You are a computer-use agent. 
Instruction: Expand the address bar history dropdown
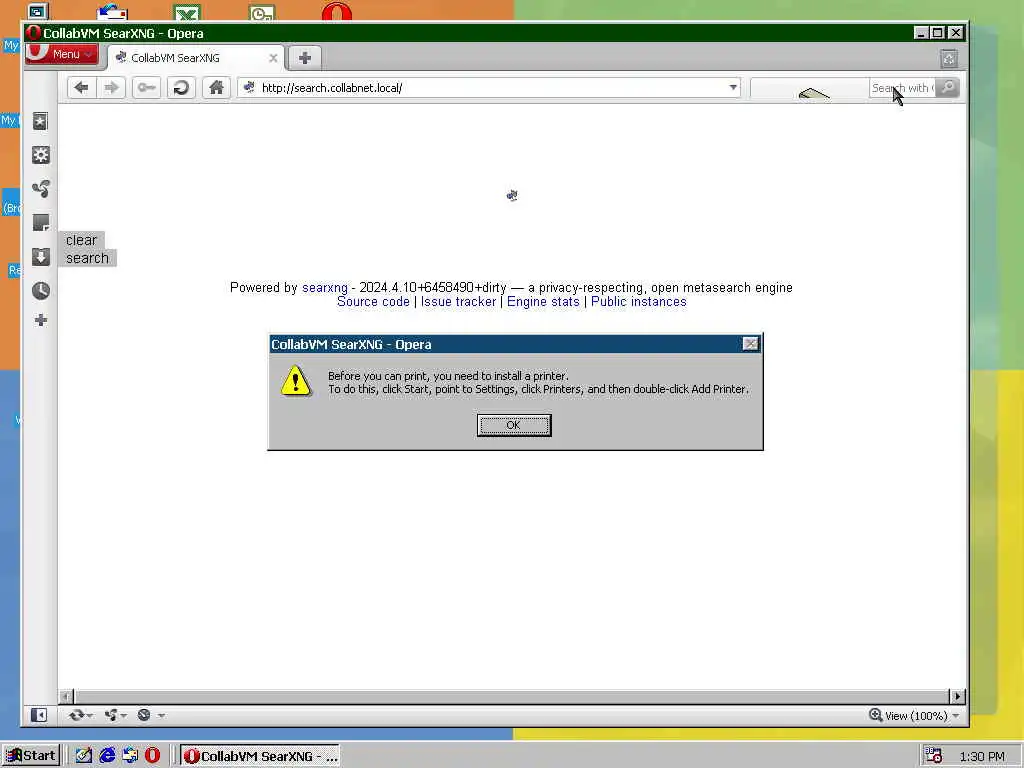tap(733, 88)
